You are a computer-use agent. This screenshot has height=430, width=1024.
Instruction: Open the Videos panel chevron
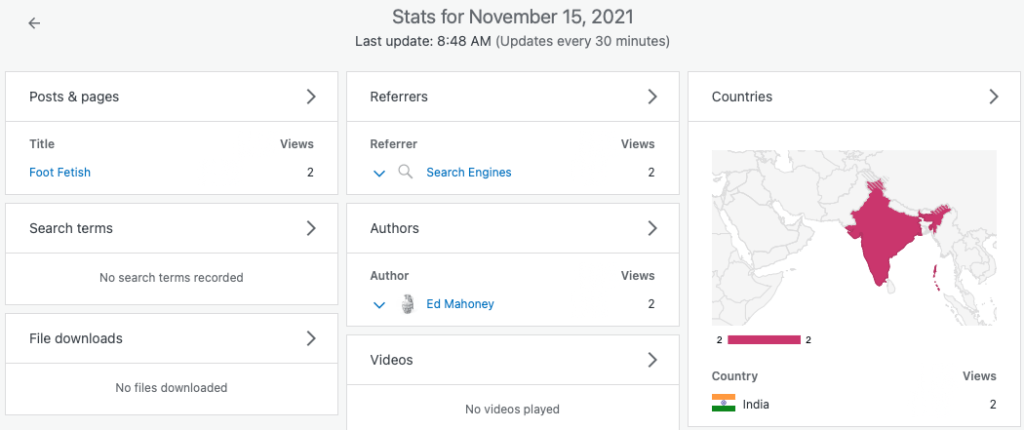[652, 359]
